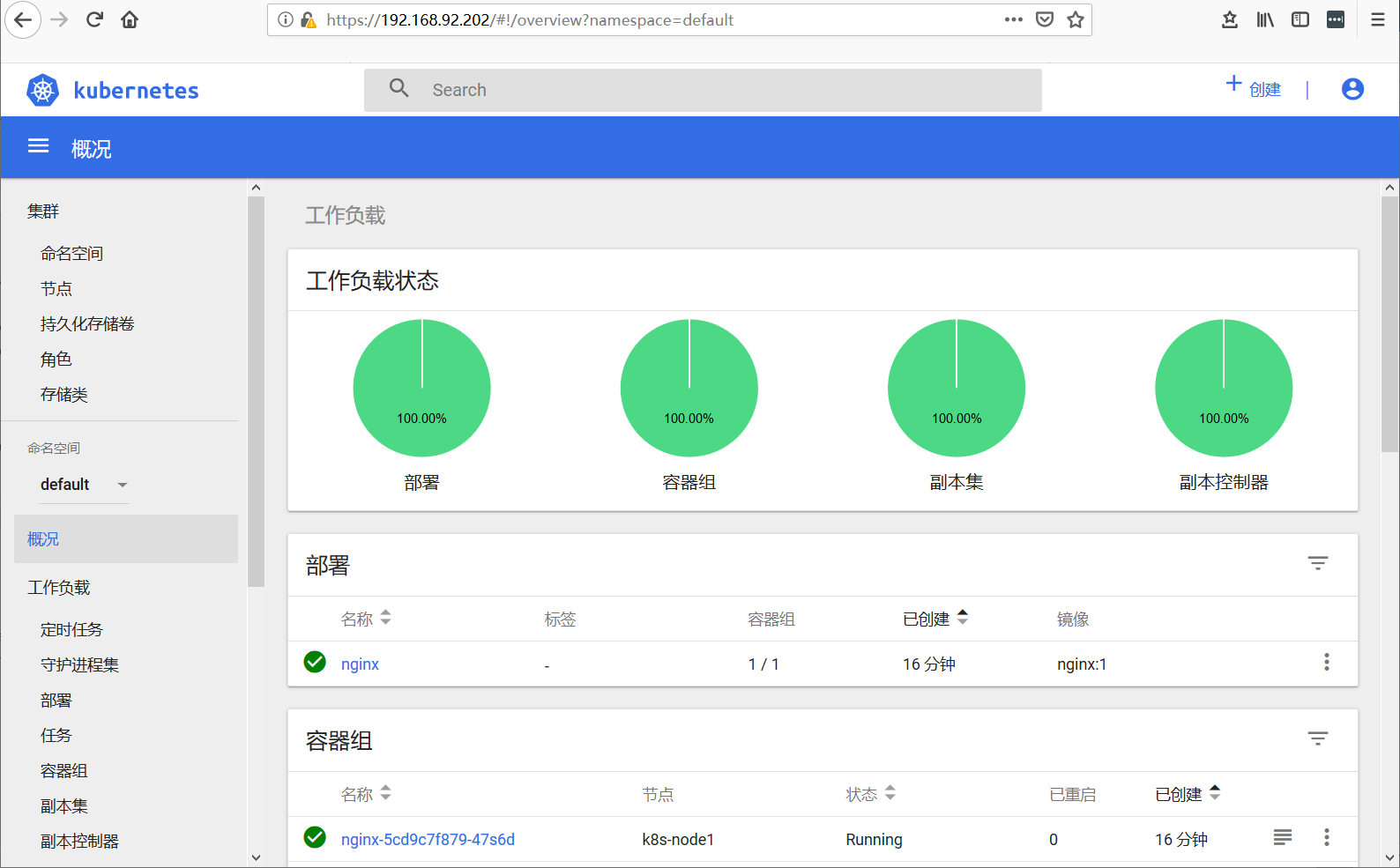Open 部署 in the sidebar

coord(56,701)
